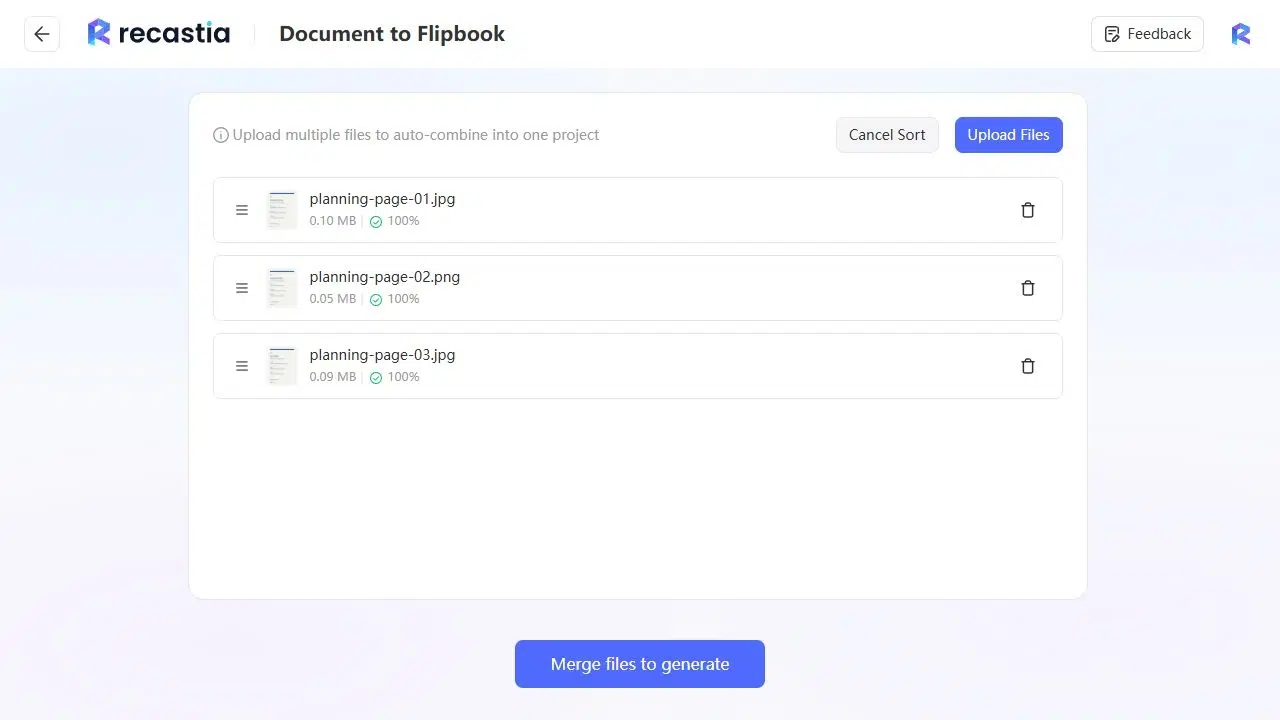
Task: Merge files to generate the flipbook
Action: pos(640,664)
